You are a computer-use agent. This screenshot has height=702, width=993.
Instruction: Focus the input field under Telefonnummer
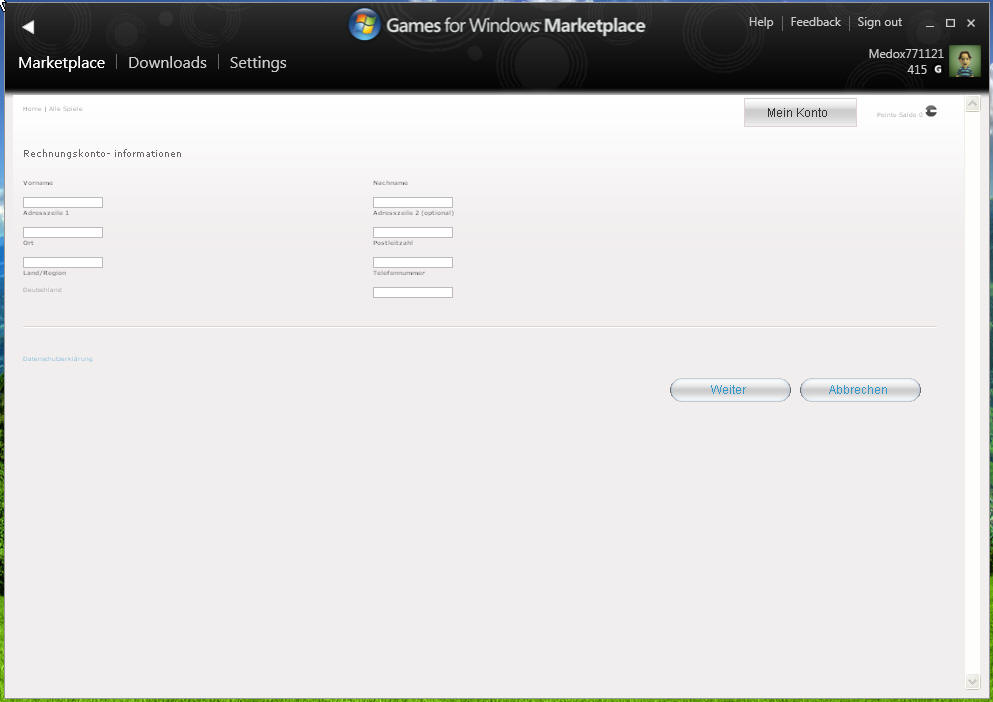coord(413,292)
